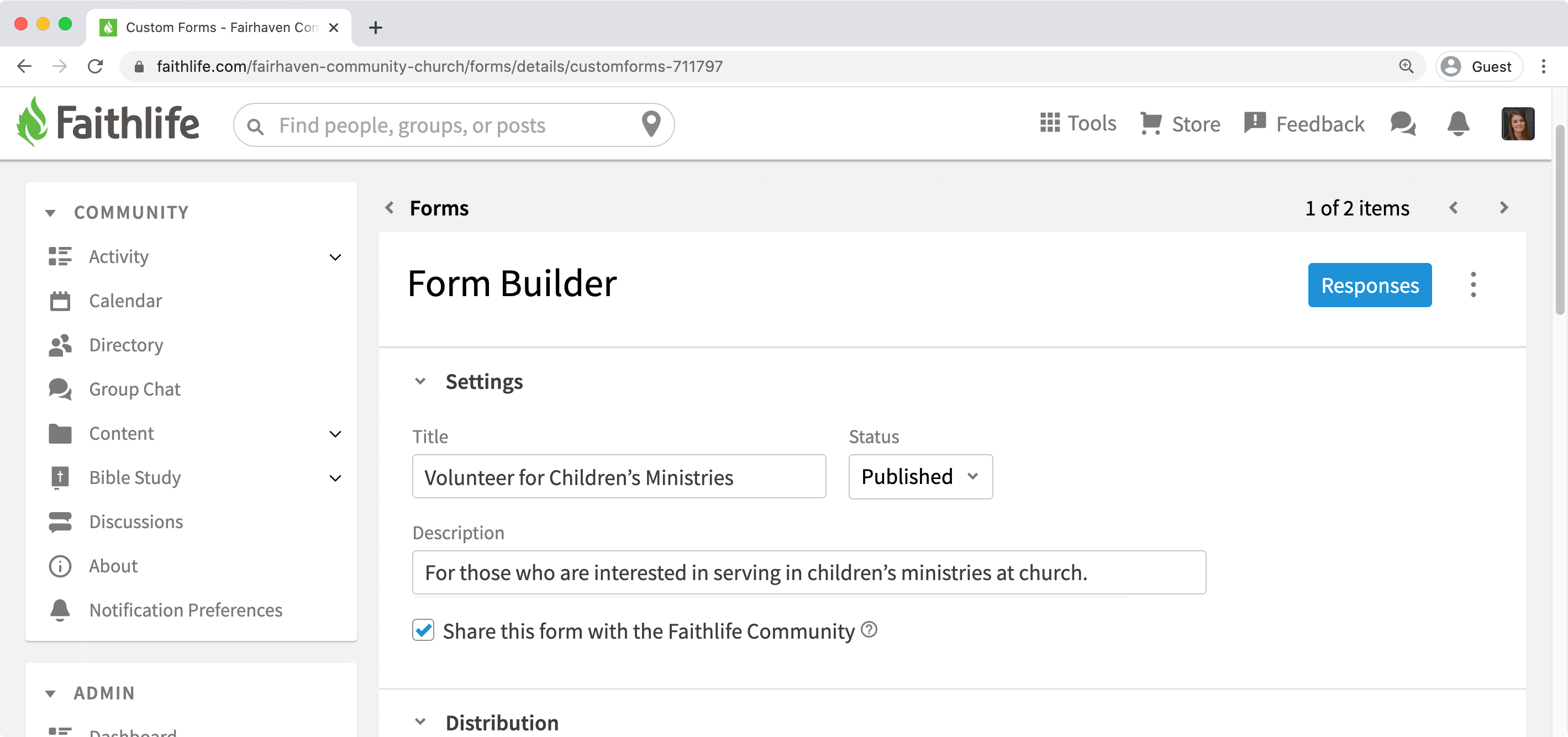This screenshot has width=1568, height=737.
Task: Open Group Chat from sidebar
Action: pos(134,389)
